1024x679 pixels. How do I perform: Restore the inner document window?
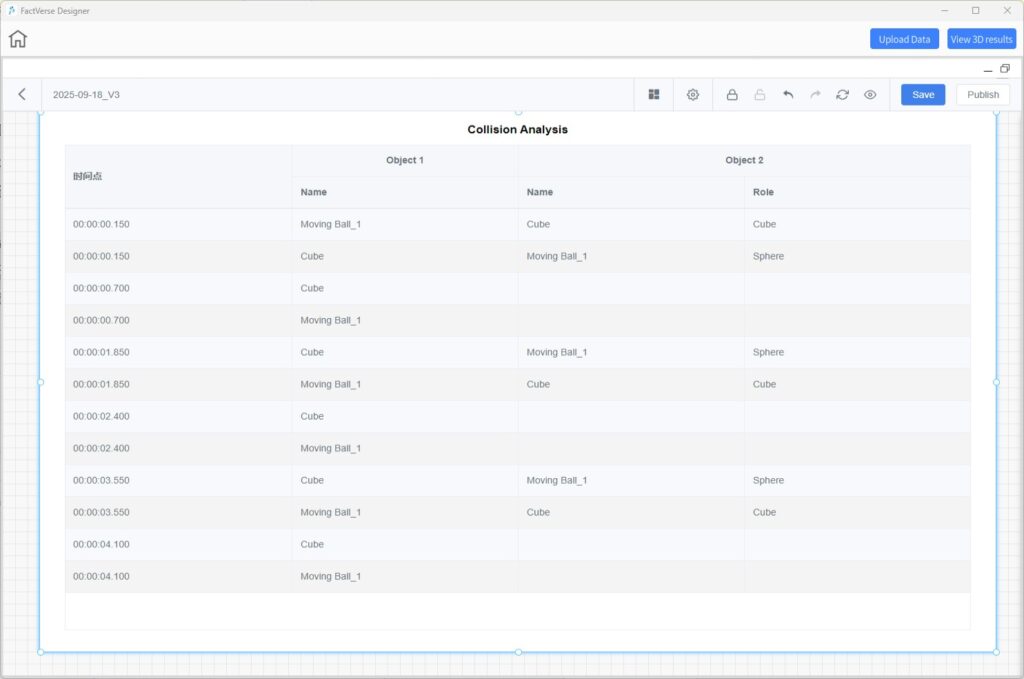point(1005,69)
